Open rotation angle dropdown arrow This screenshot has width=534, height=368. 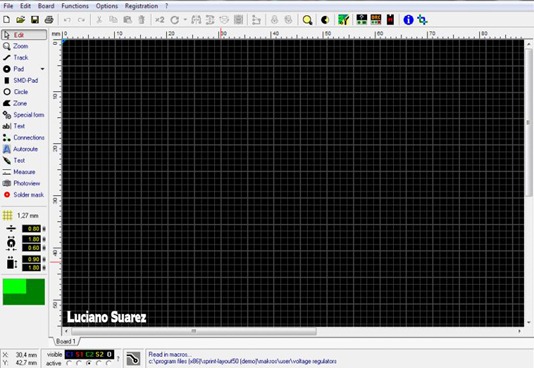click(x=185, y=20)
